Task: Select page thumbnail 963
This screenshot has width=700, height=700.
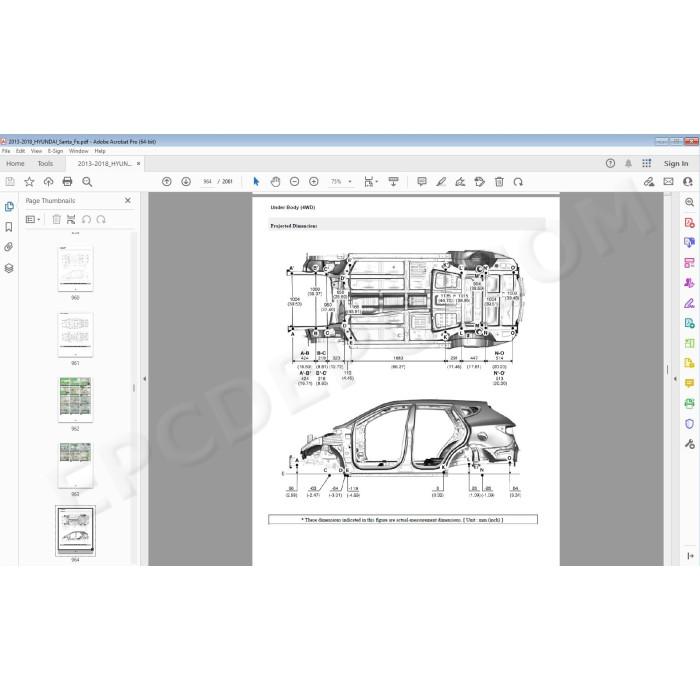Action: coord(75,464)
